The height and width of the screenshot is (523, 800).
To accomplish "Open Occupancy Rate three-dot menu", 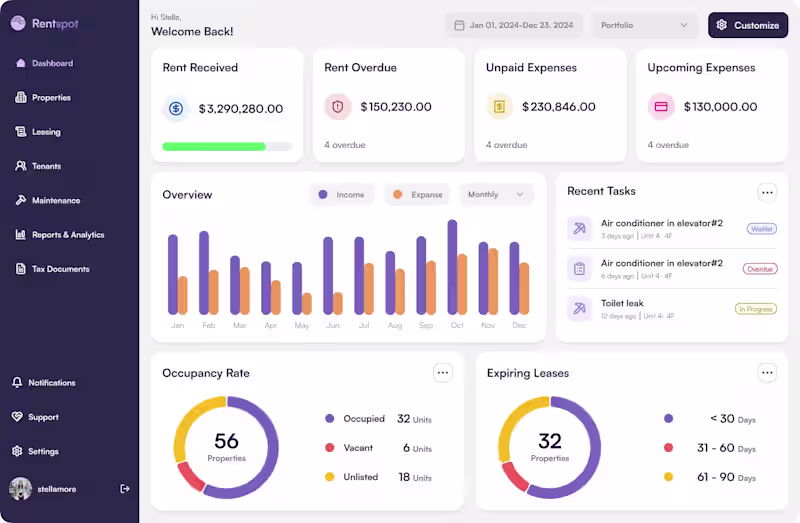I will click(x=442, y=372).
